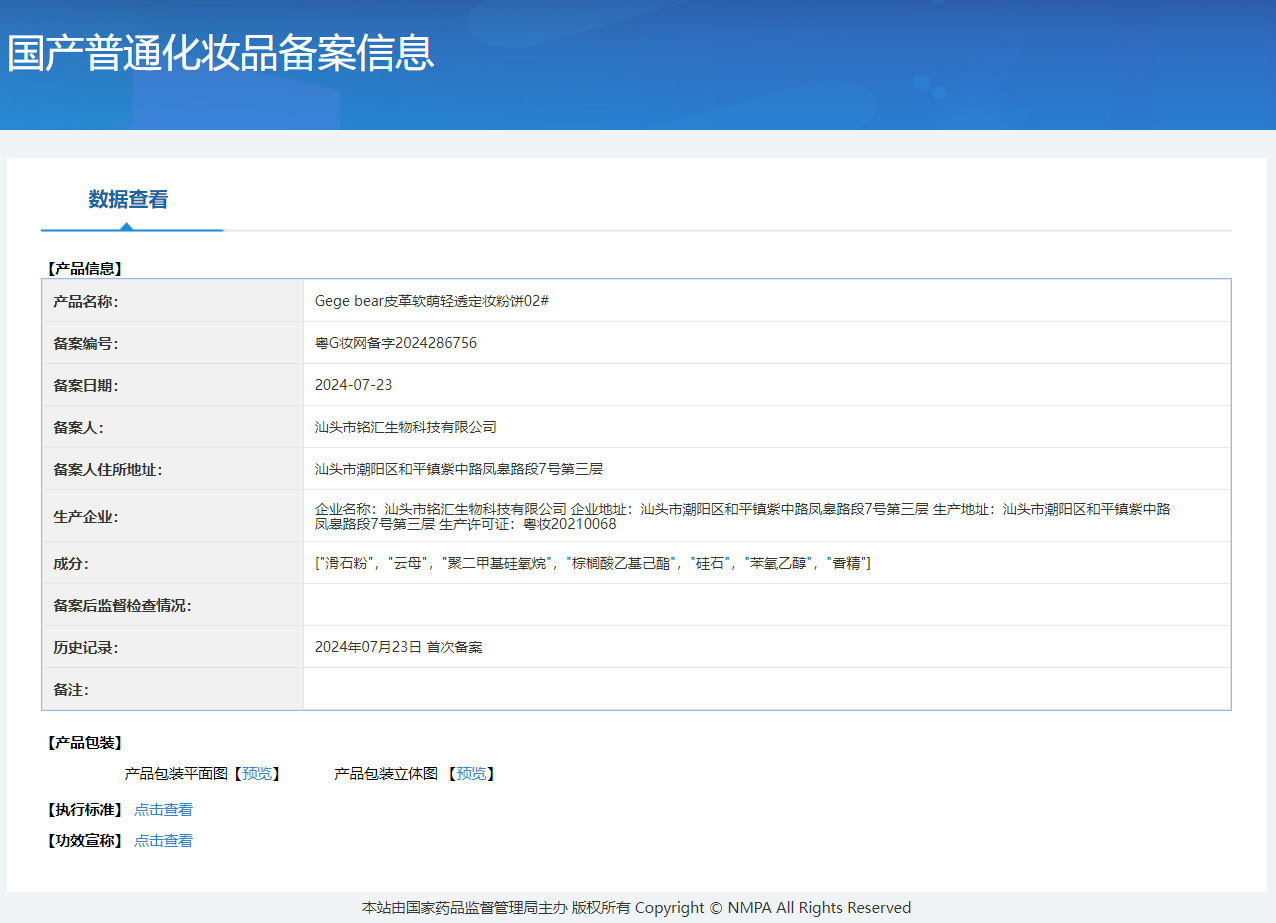1276x923 pixels.
Task: Click the 生产企业 details text with 粤妆20210068
Action: [x=743, y=516]
